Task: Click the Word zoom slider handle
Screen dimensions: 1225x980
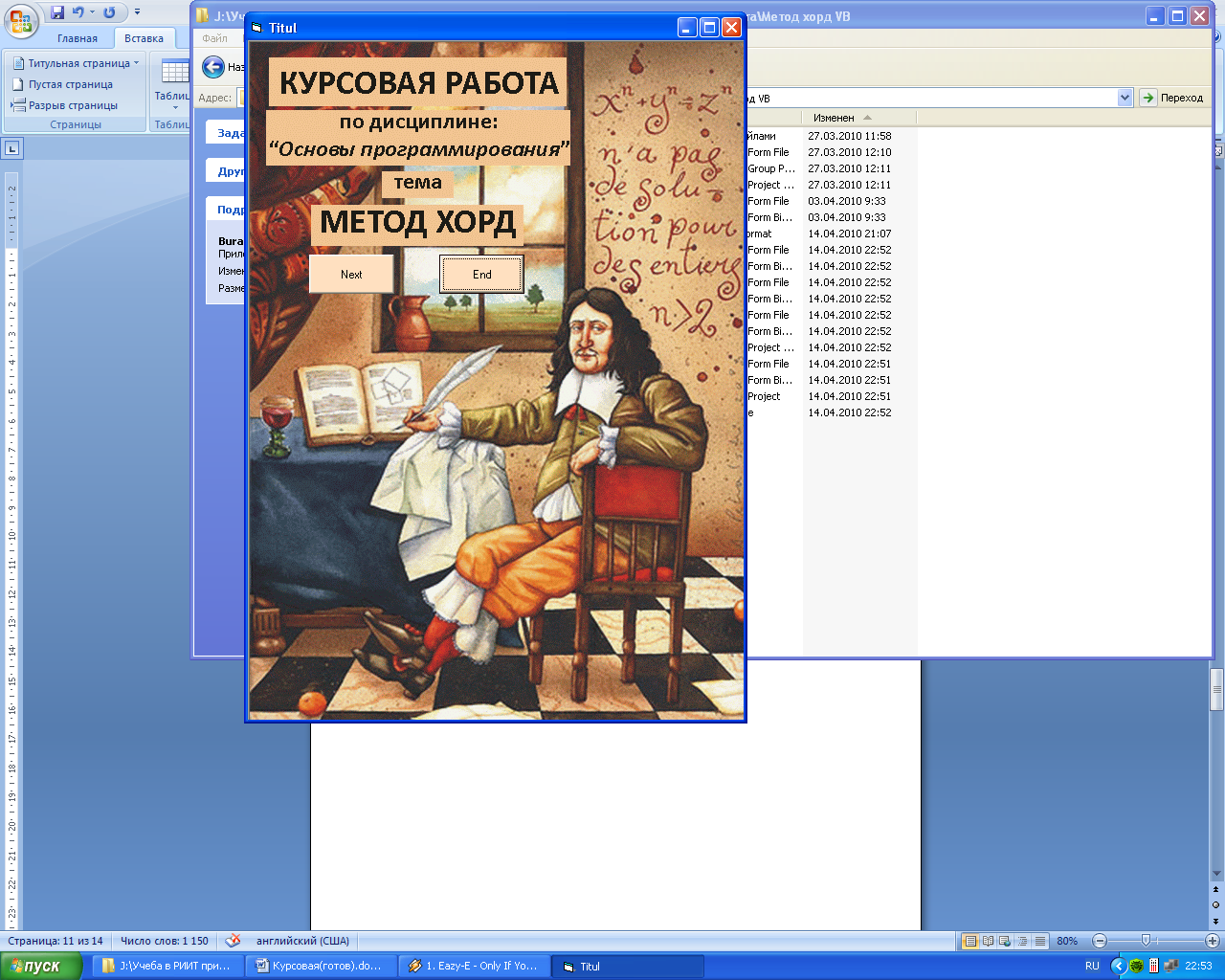Action: 1146,941
